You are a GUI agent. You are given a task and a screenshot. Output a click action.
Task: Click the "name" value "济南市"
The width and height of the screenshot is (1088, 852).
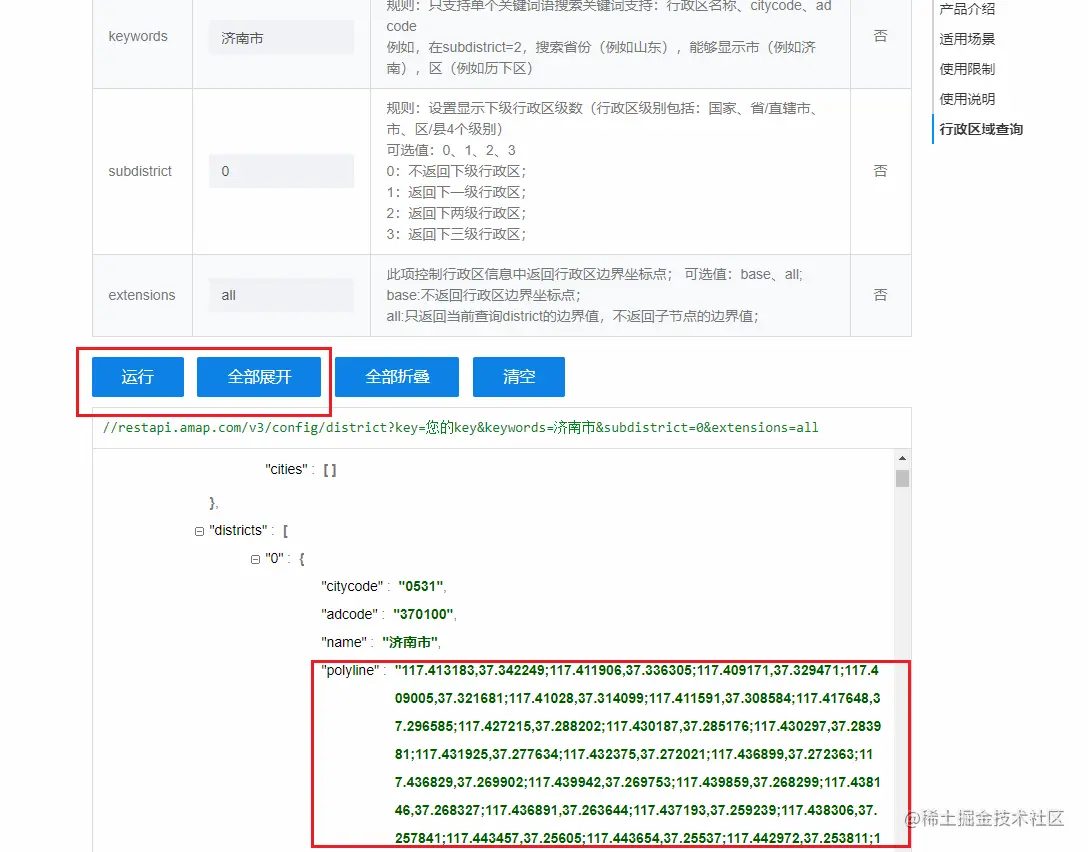(410, 642)
